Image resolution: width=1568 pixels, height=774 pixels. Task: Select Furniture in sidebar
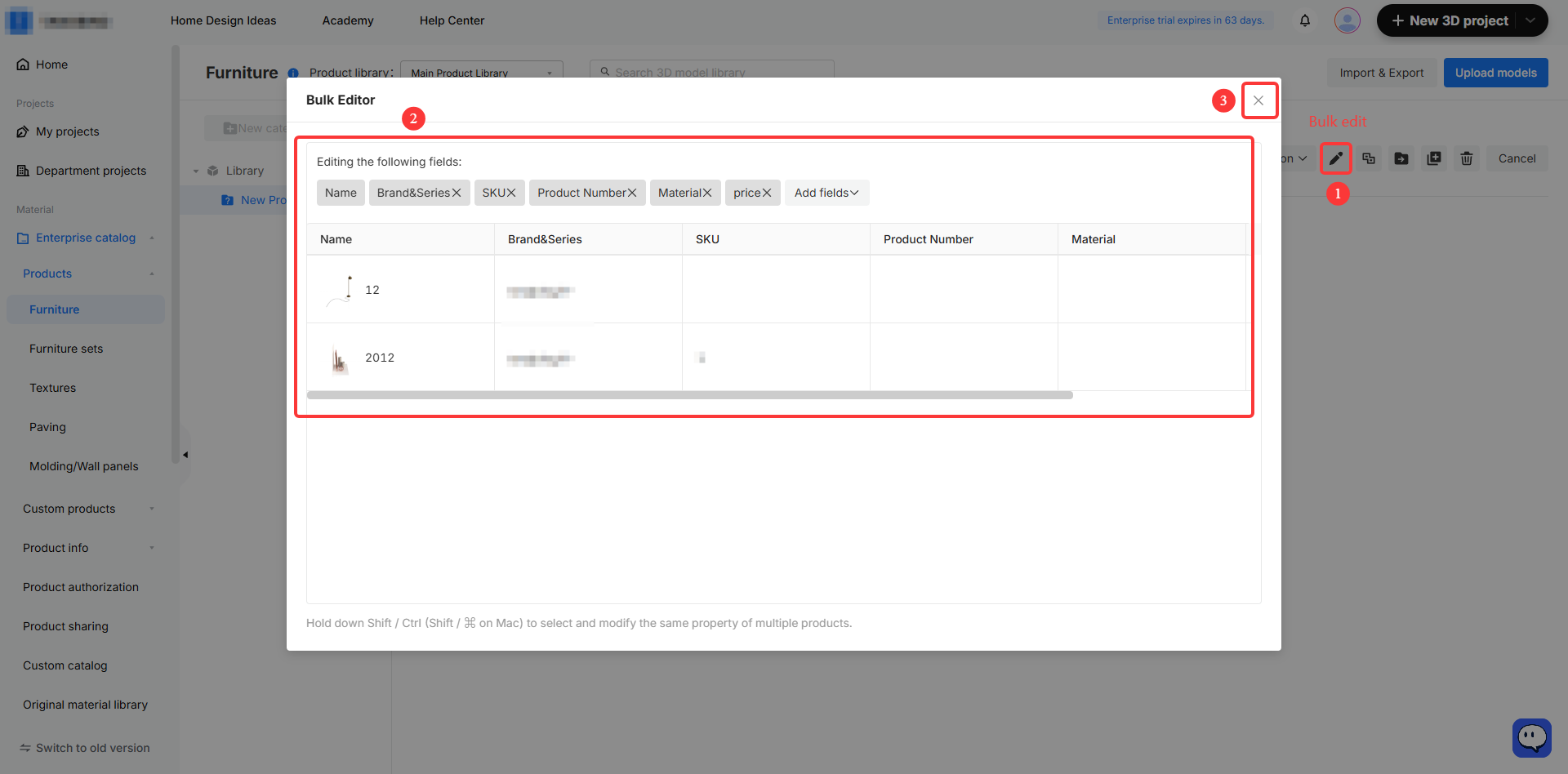pyautogui.click(x=86, y=309)
